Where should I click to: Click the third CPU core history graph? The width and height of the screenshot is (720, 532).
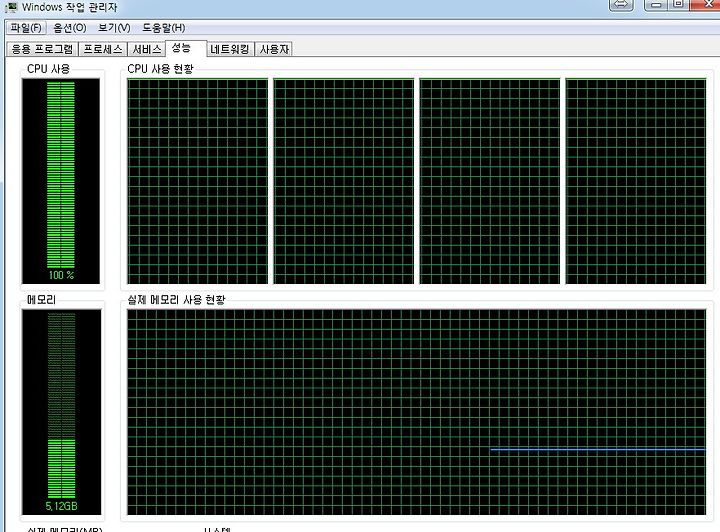click(489, 181)
